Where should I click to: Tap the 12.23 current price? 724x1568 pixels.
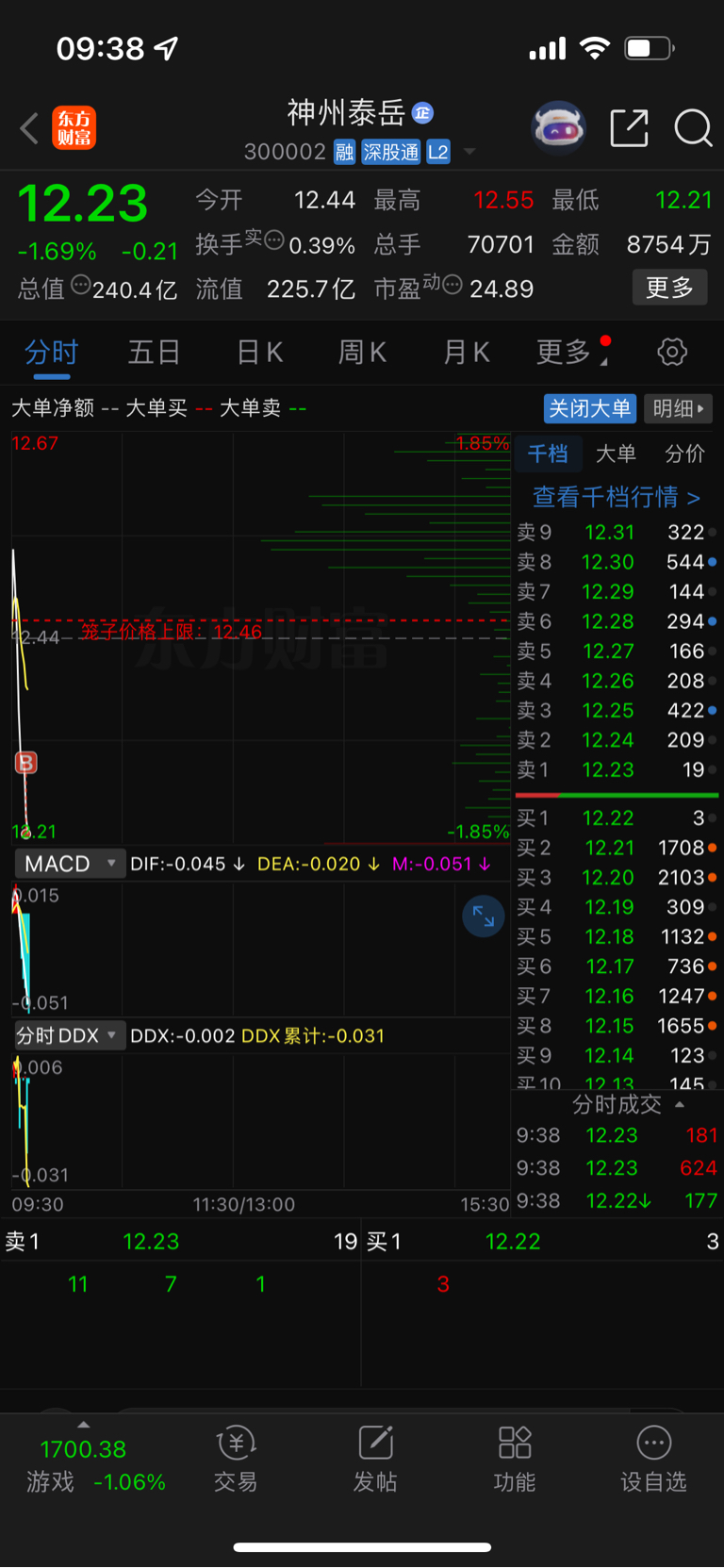tap(83, 204)
